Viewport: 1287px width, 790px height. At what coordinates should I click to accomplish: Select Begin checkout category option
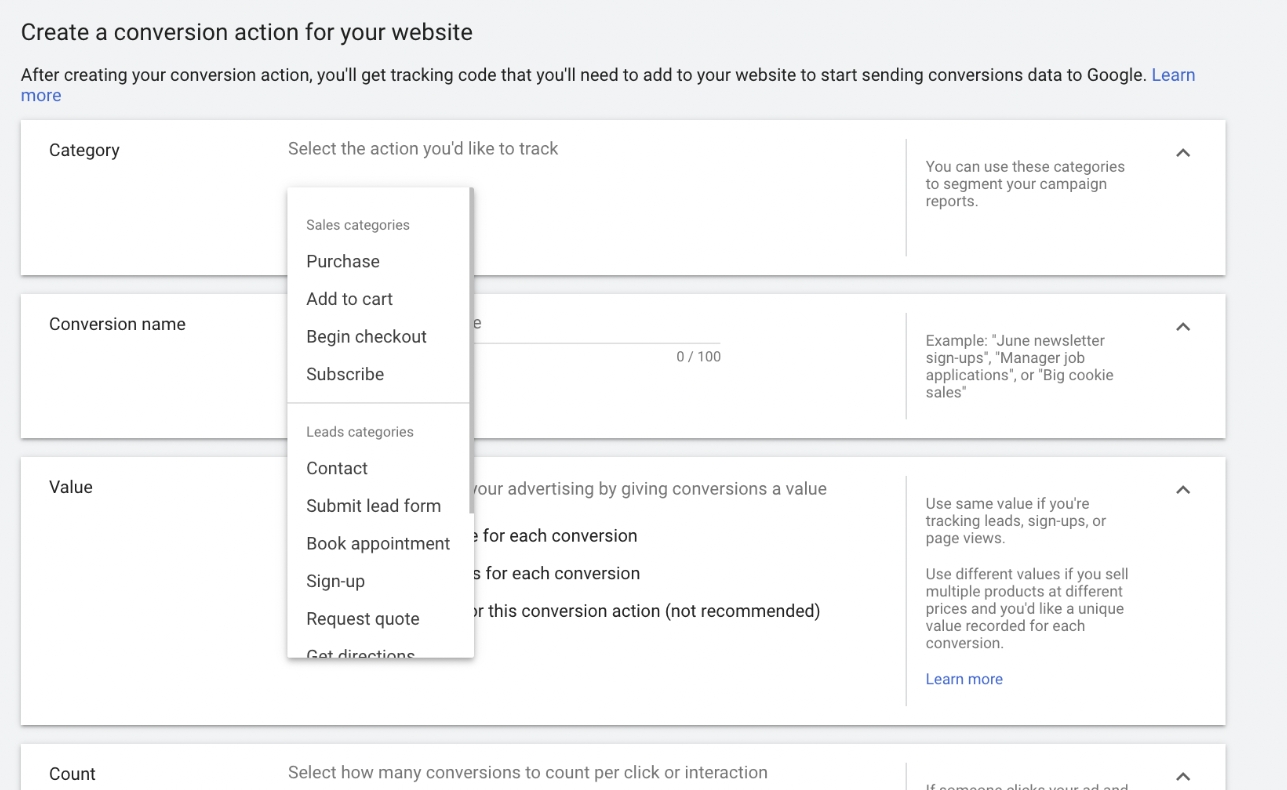(x=366, y=337)
